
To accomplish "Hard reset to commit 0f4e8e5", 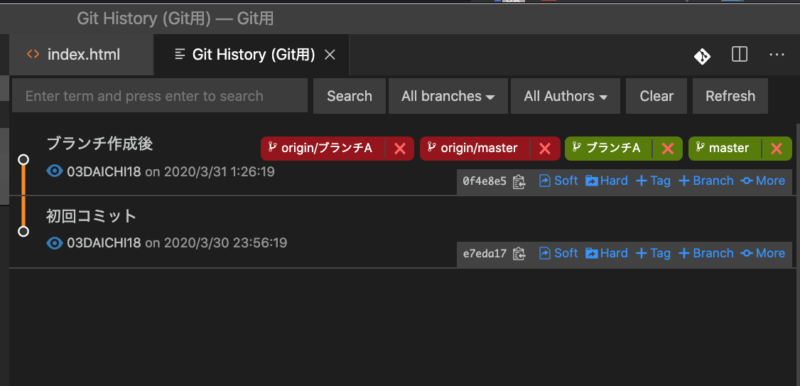I will pyautogui.click(x=607, y=181).
